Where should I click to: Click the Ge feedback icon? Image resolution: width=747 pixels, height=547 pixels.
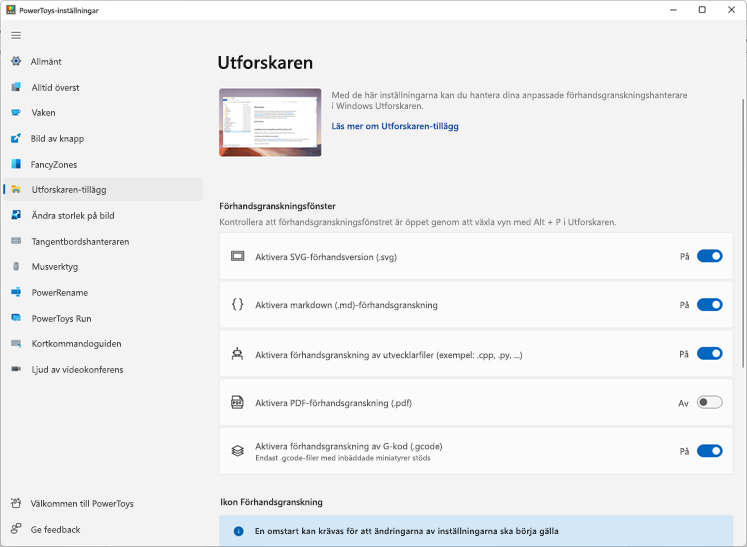[x=16, y=529]
